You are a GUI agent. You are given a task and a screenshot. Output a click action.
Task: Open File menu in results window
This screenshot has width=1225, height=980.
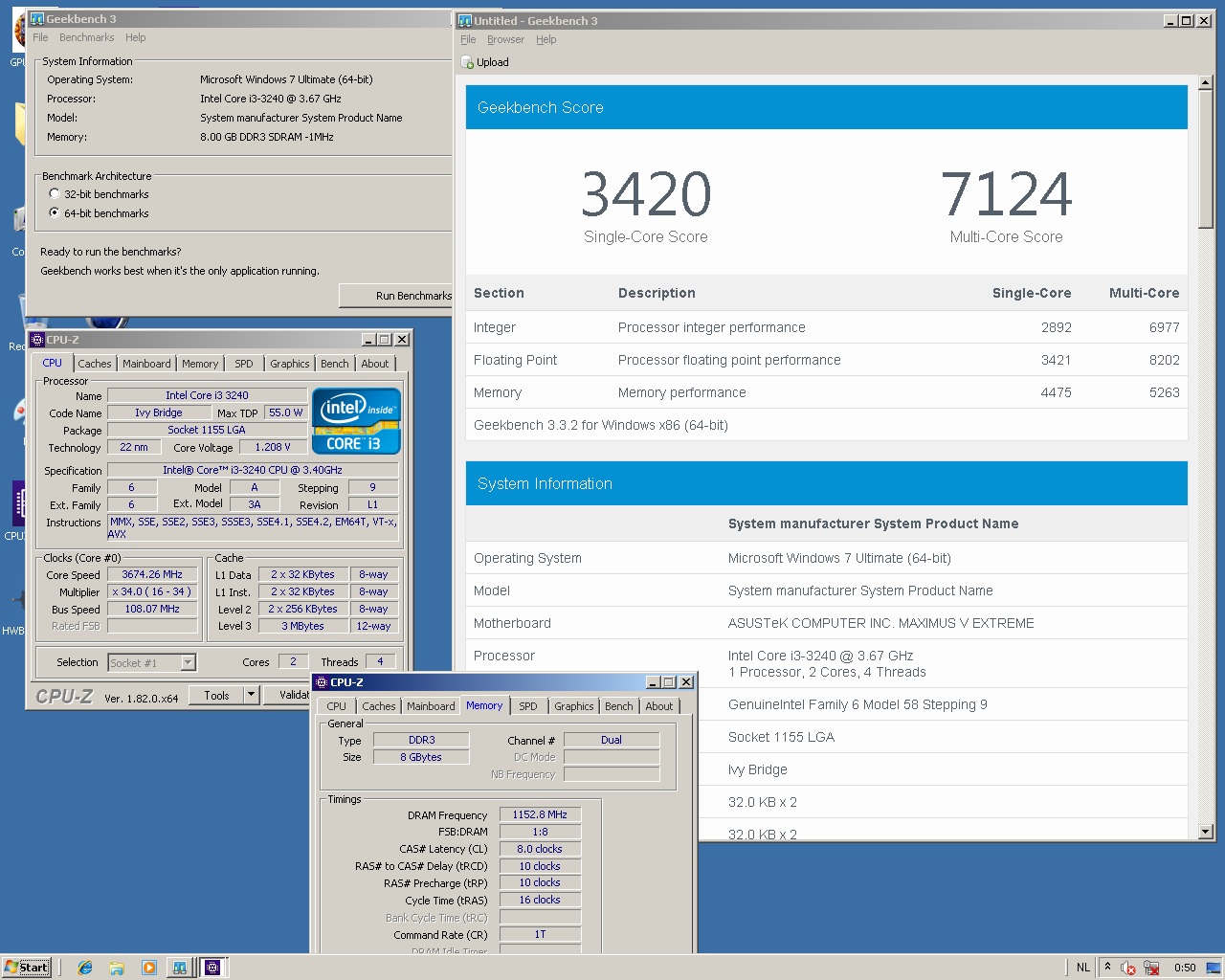coord(468,39)
